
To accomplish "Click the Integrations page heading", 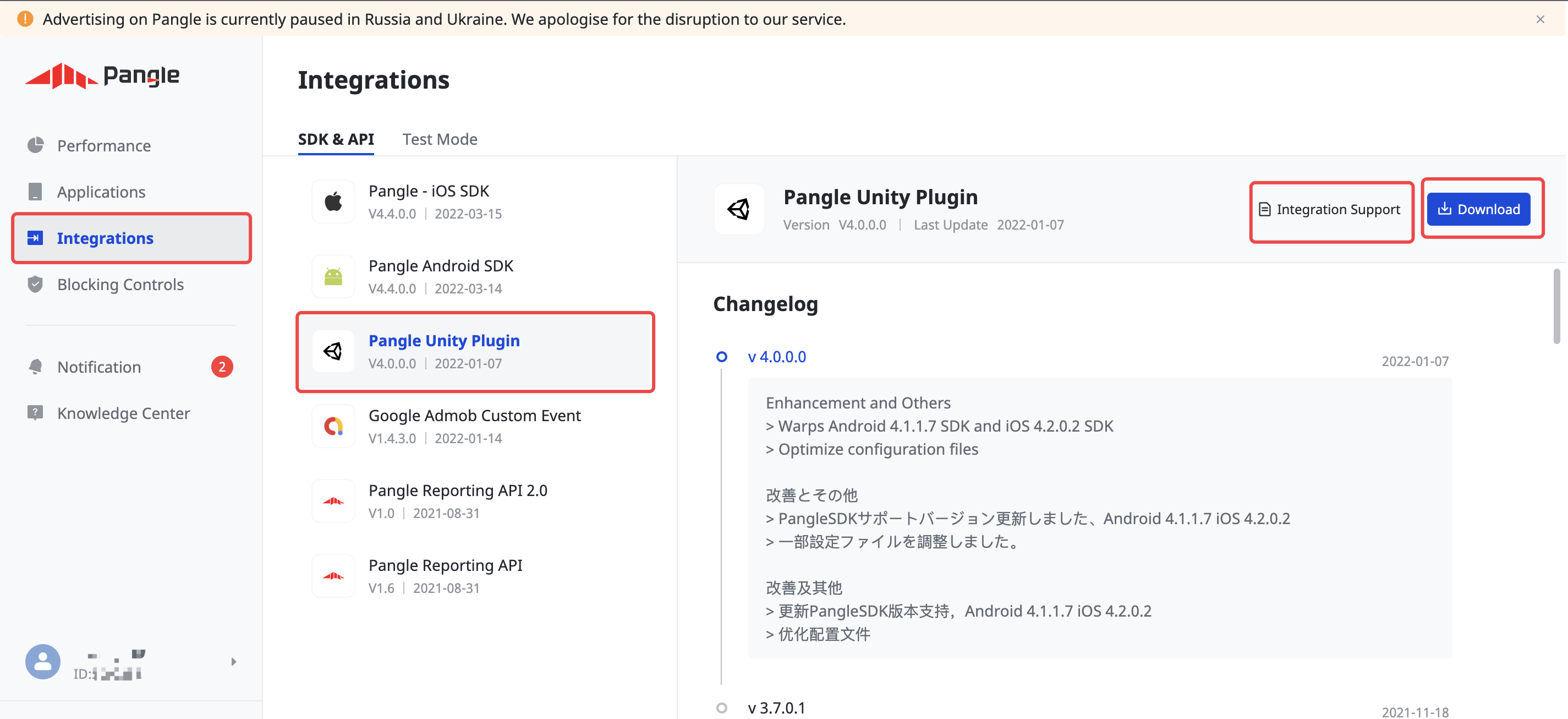I will (x=373, y=80).
